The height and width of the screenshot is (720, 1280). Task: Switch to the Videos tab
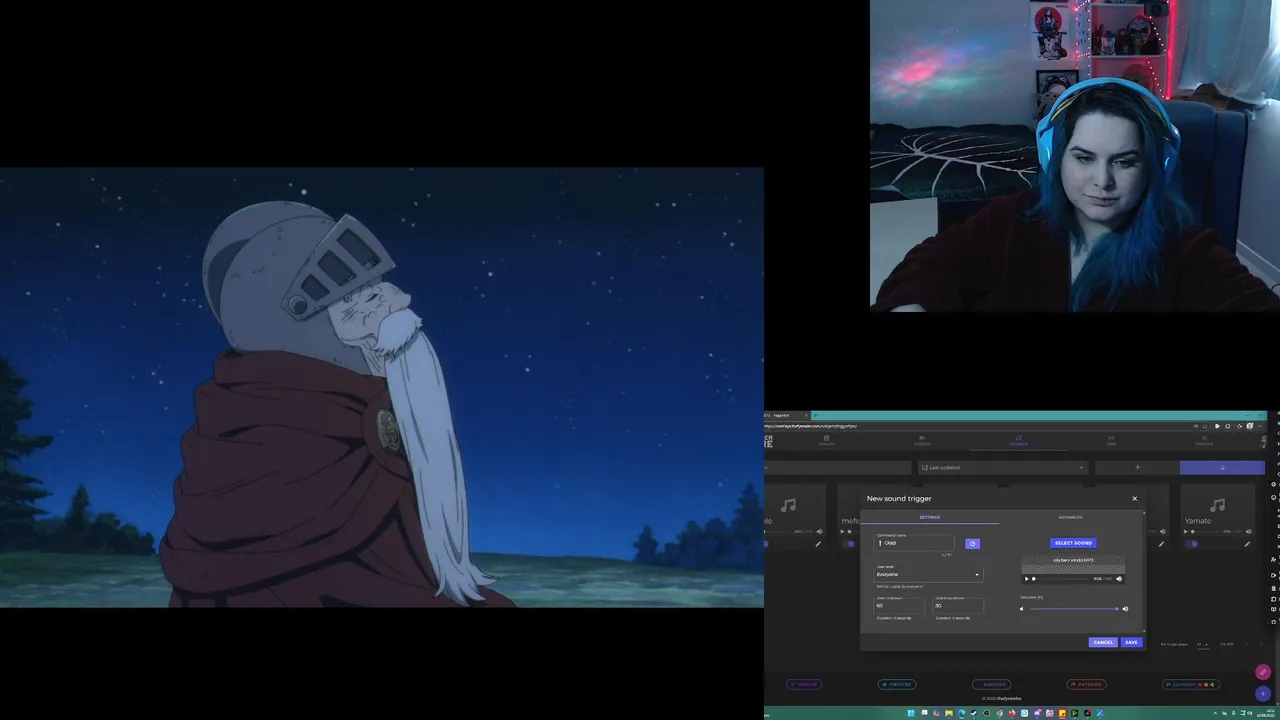point(922,440)
